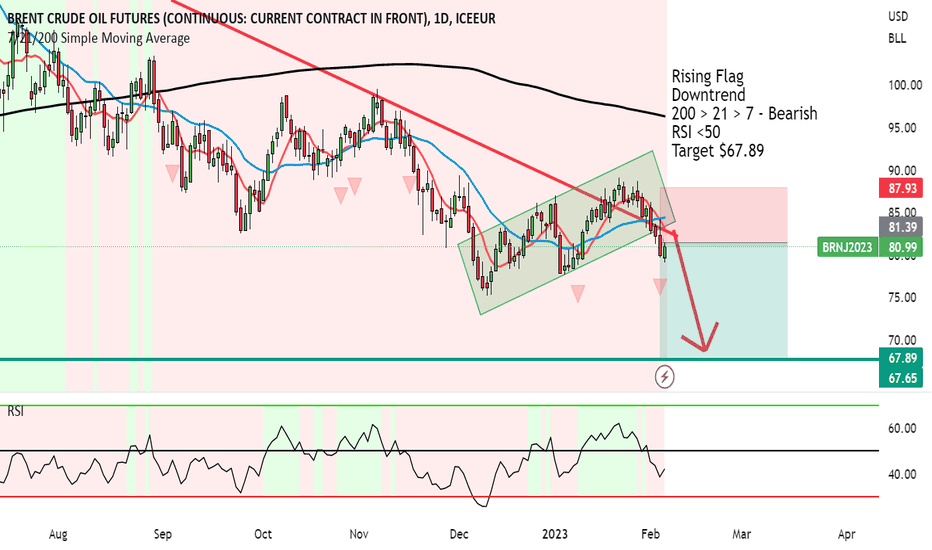Click the lightning bolt event icon

pos(665,376)
